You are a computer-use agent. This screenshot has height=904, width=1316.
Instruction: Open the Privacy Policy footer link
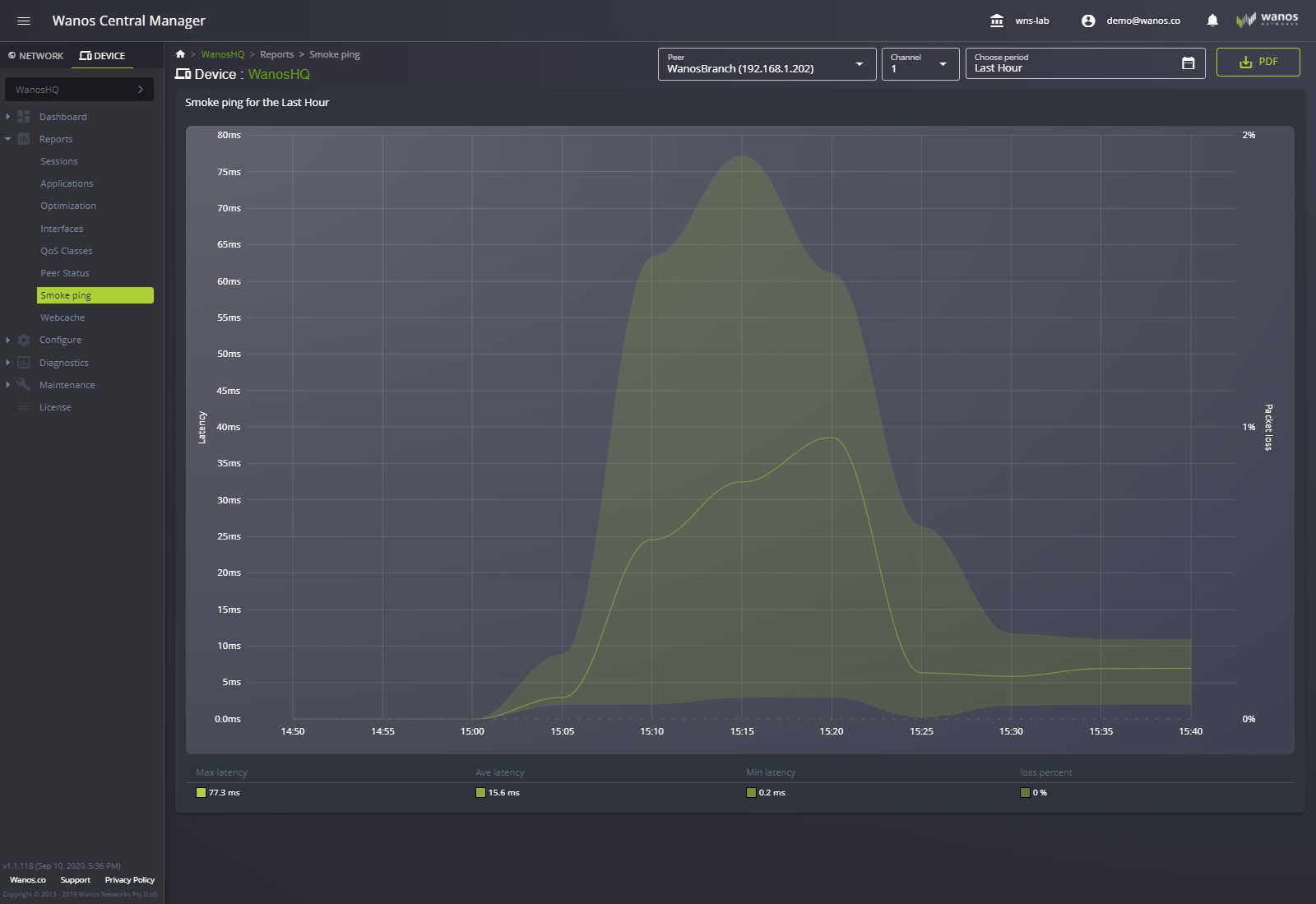point(130,880)
